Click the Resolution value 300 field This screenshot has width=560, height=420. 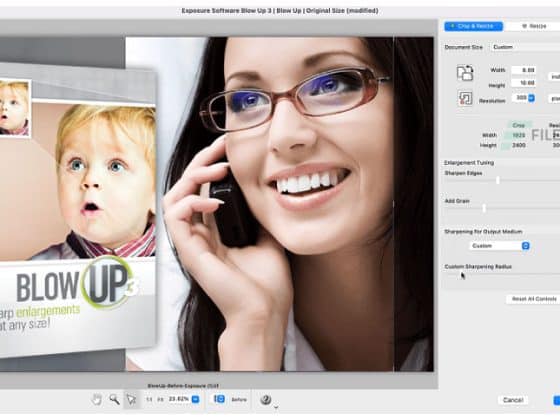pos(520,98)
